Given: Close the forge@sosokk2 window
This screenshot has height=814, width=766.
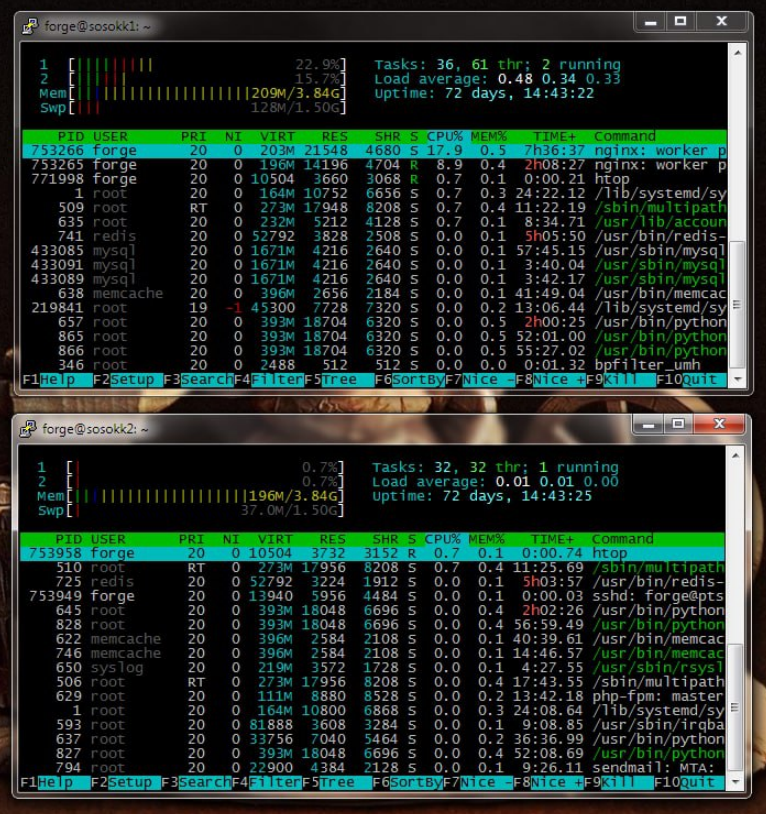Looking at the screenshot, I should tap(719, 424).
